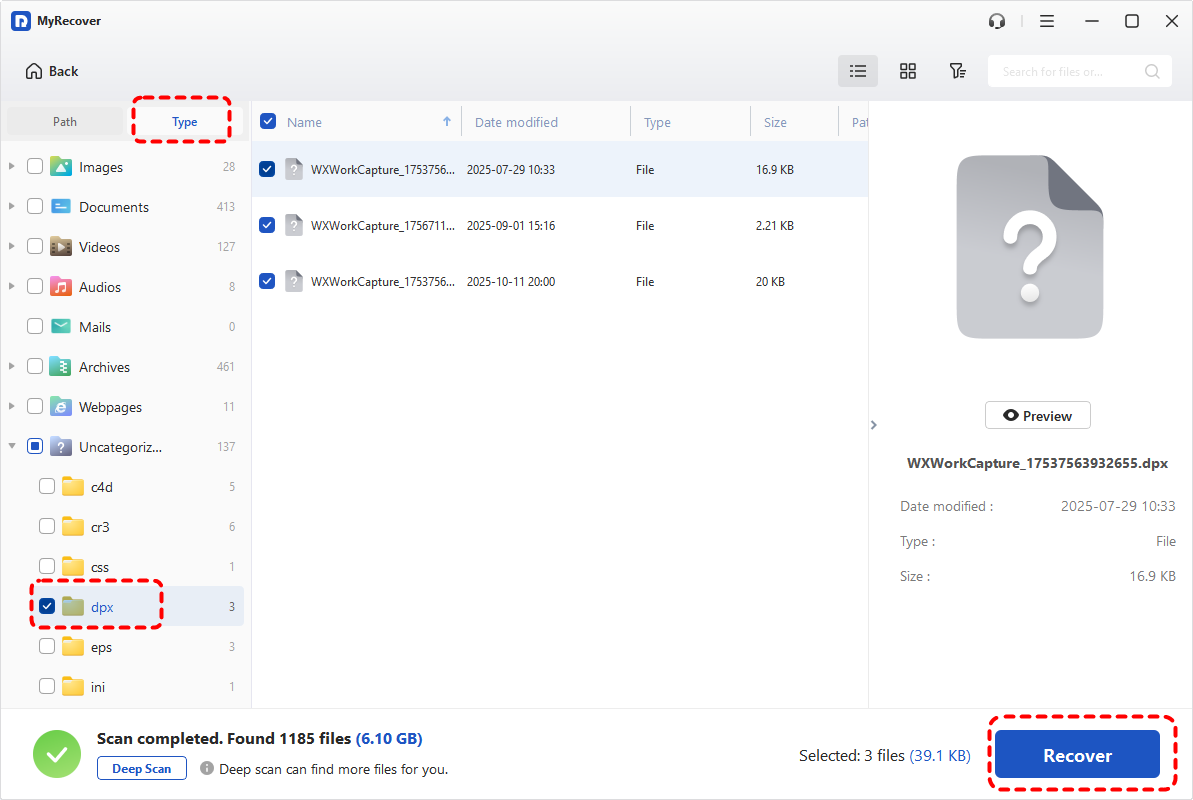This screenshot has height=800, width=1193.
Task: Uncheck the dpx folder checkbox
Action: [x=47, y=606]
